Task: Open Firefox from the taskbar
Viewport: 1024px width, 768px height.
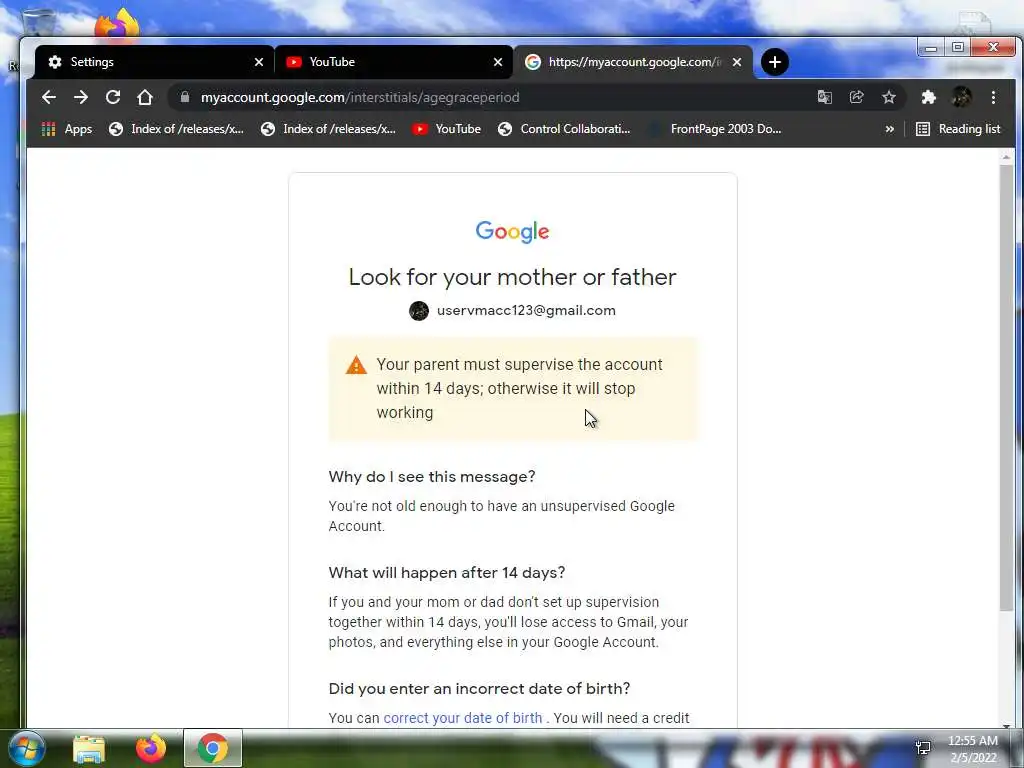Action: pos(151,748)
